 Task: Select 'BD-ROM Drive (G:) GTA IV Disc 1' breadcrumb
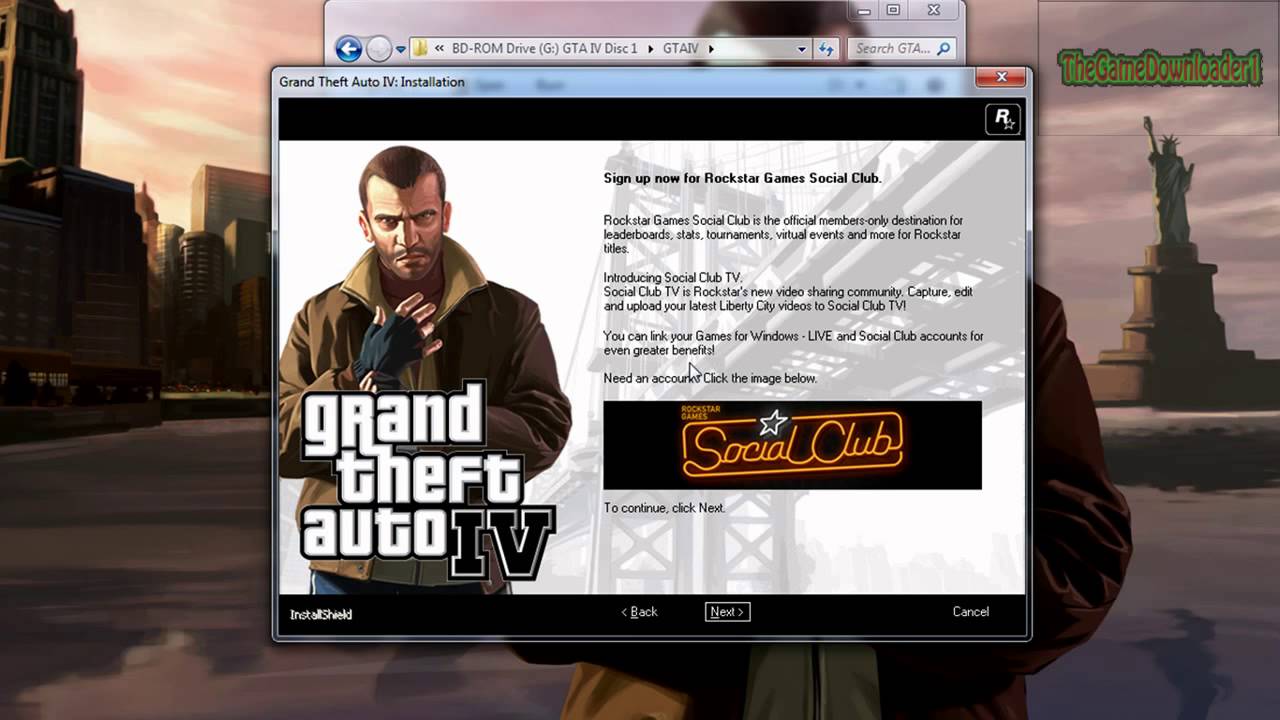point(544,48)
